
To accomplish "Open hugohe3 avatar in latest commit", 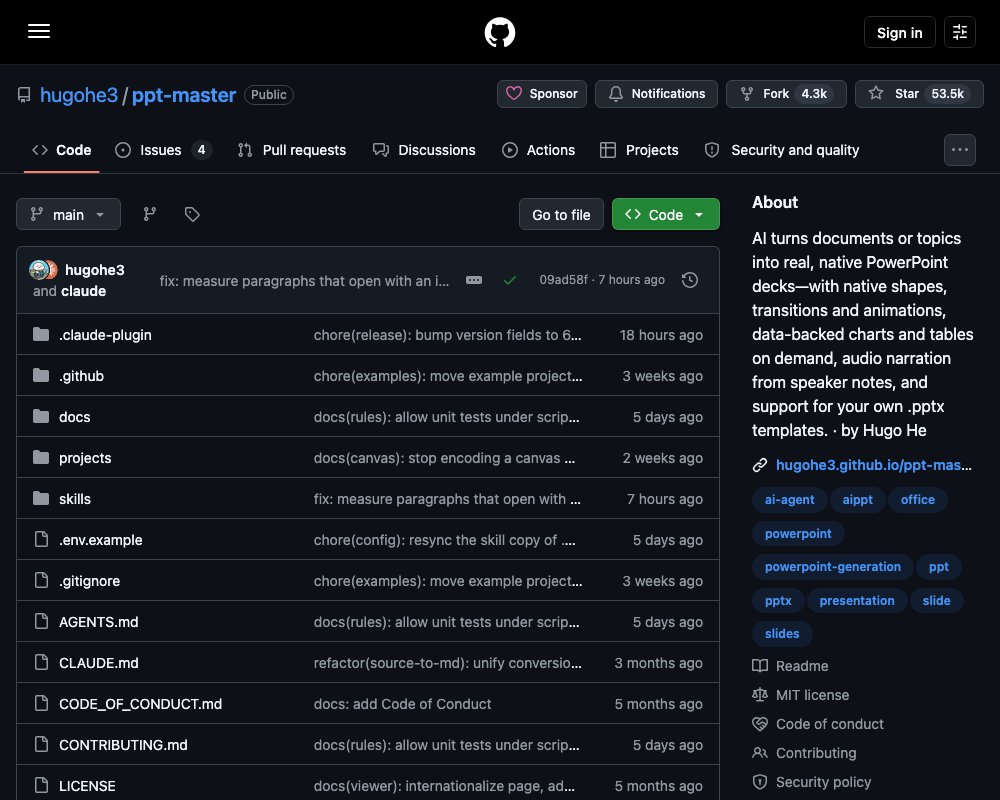I will tap(39, 270).
